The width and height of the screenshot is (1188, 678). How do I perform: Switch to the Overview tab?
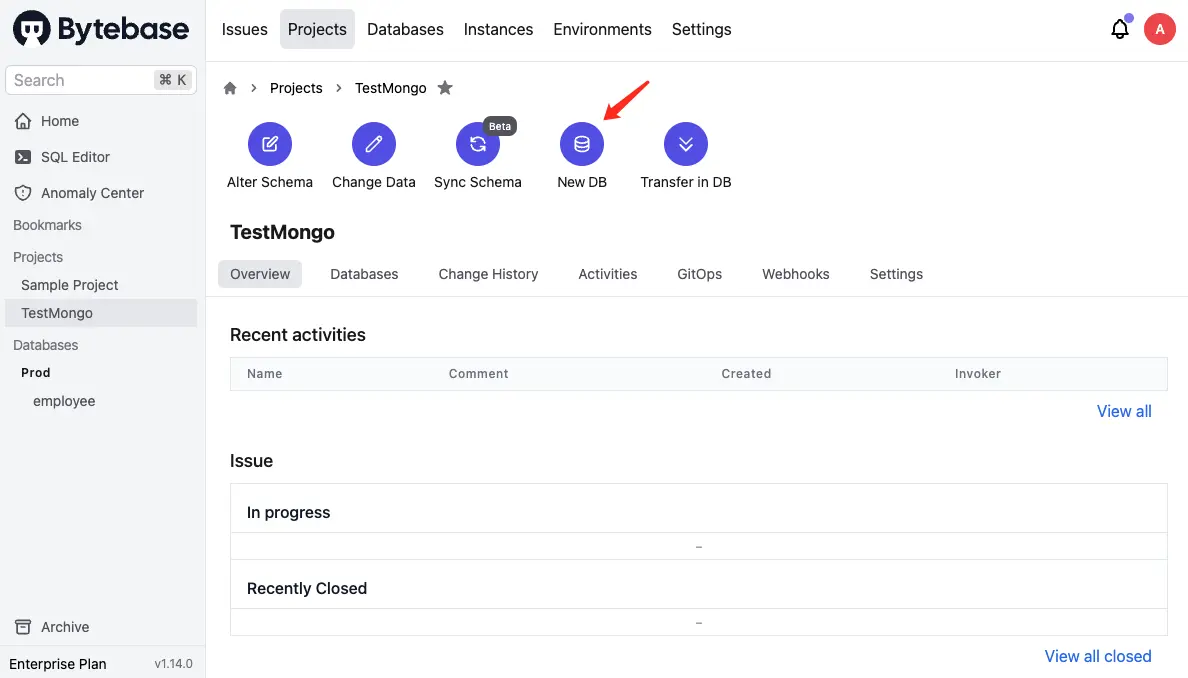(260, 274)
